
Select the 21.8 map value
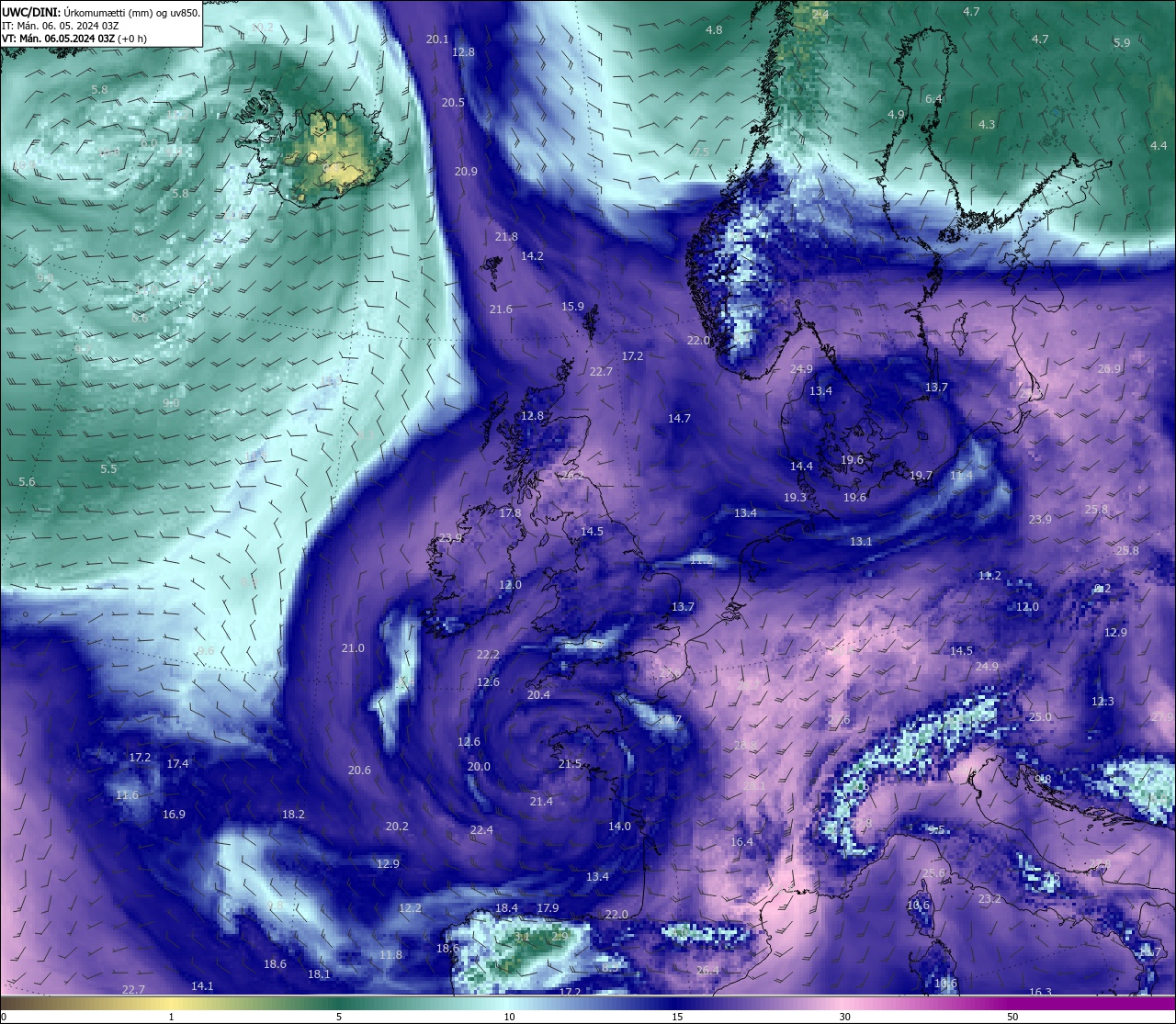pos(506,237)
